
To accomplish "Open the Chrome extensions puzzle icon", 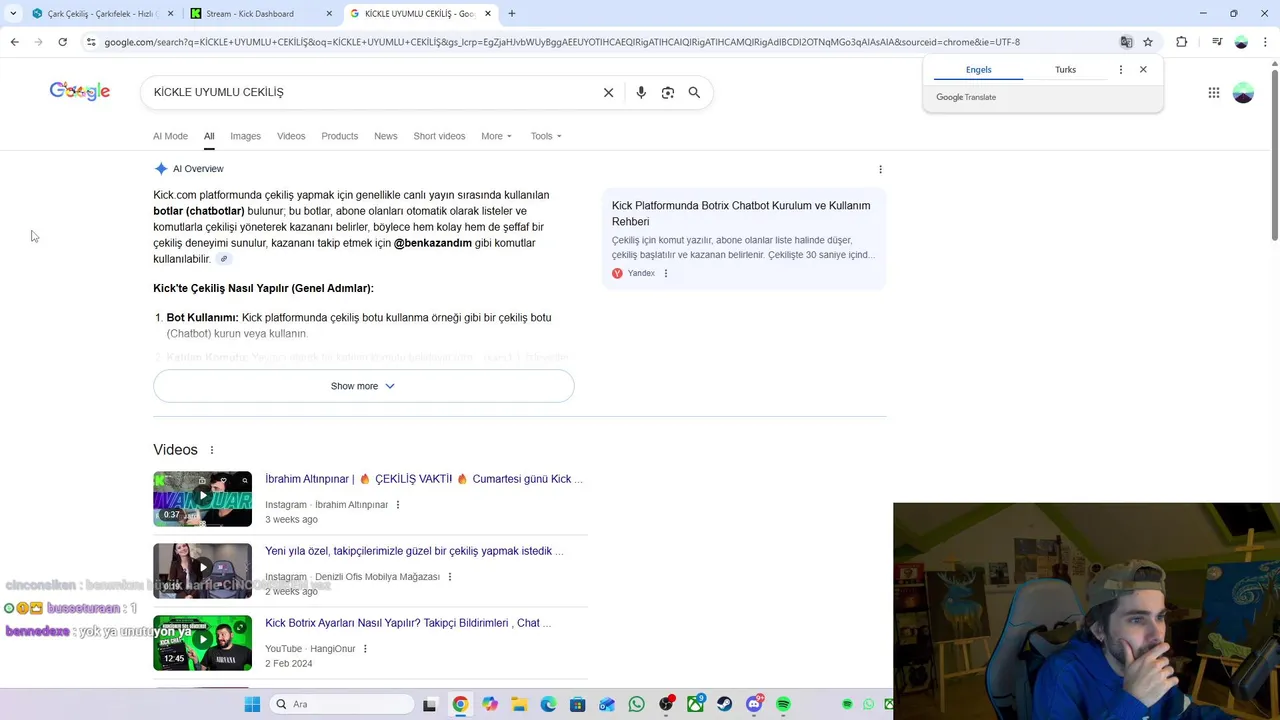I will (1181, 42).
